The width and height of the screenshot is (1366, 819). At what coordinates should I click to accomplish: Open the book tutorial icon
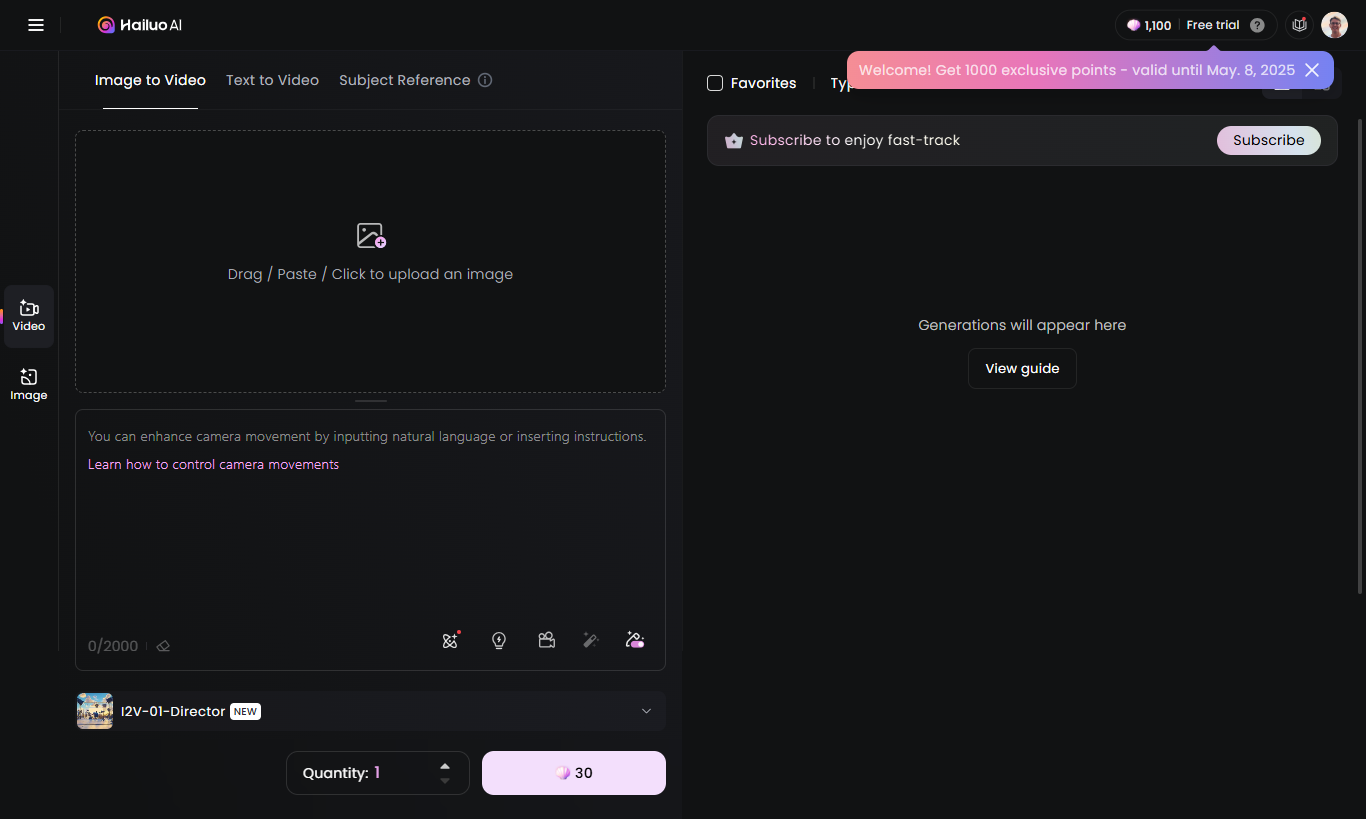click(1299, 25)
